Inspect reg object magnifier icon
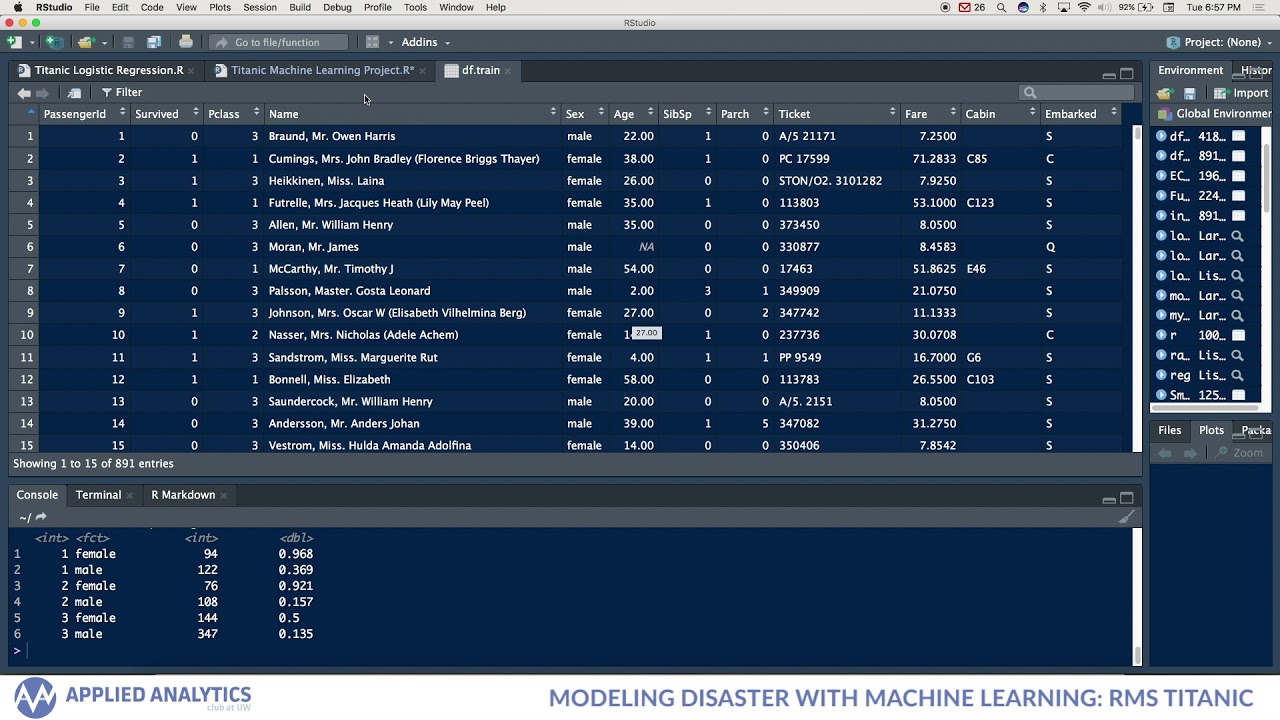 point(1238,375)
